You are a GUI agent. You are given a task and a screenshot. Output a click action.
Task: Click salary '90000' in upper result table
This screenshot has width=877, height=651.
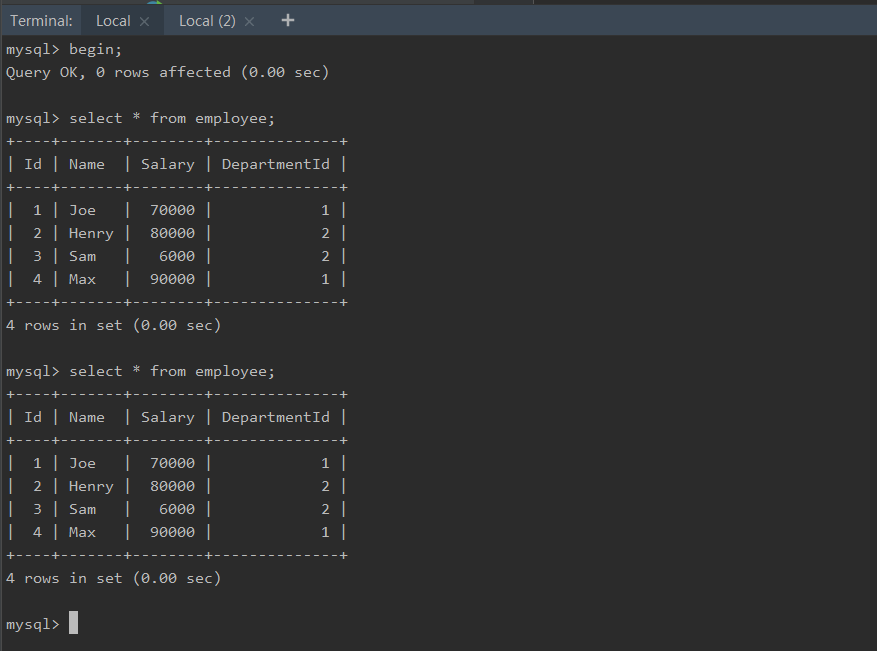tap(172, 279)
